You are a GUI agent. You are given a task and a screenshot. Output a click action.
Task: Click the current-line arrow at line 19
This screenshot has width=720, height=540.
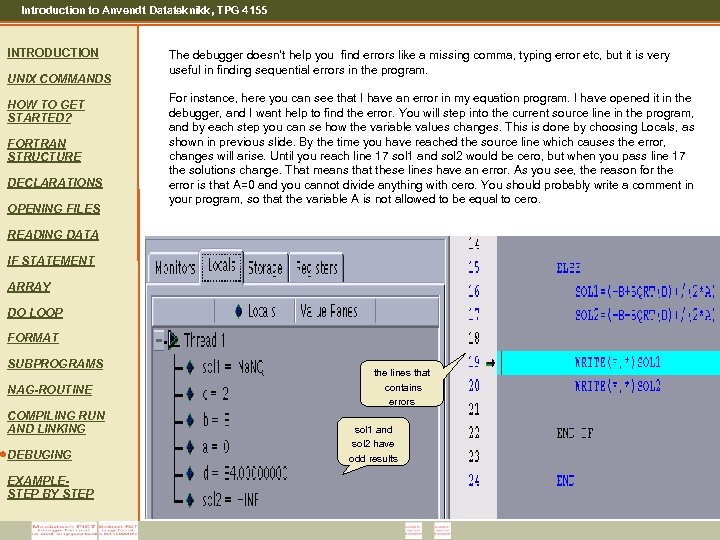pyautogui.click(x=490, y=363)
